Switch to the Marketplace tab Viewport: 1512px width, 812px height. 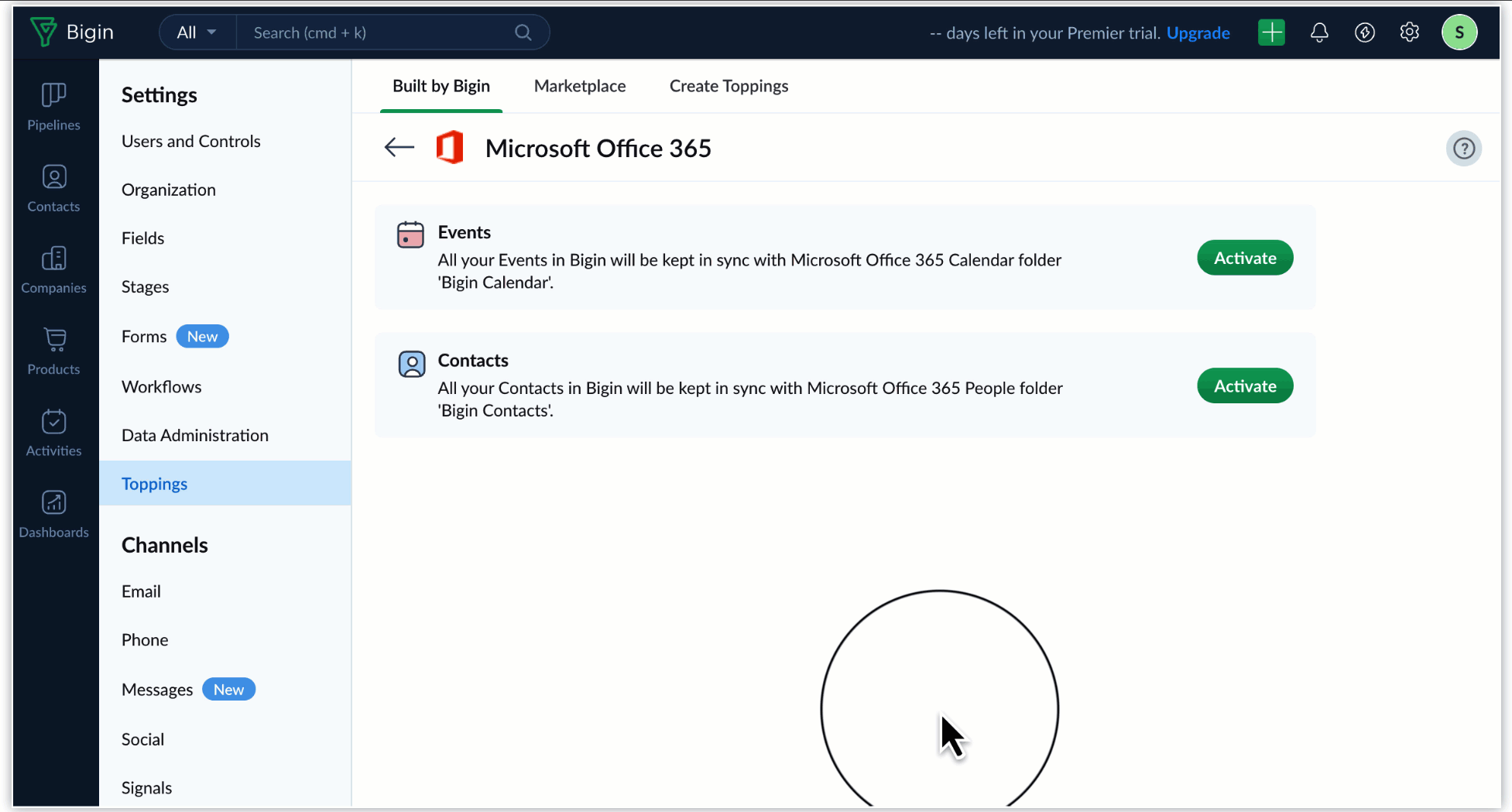(580, 86)
